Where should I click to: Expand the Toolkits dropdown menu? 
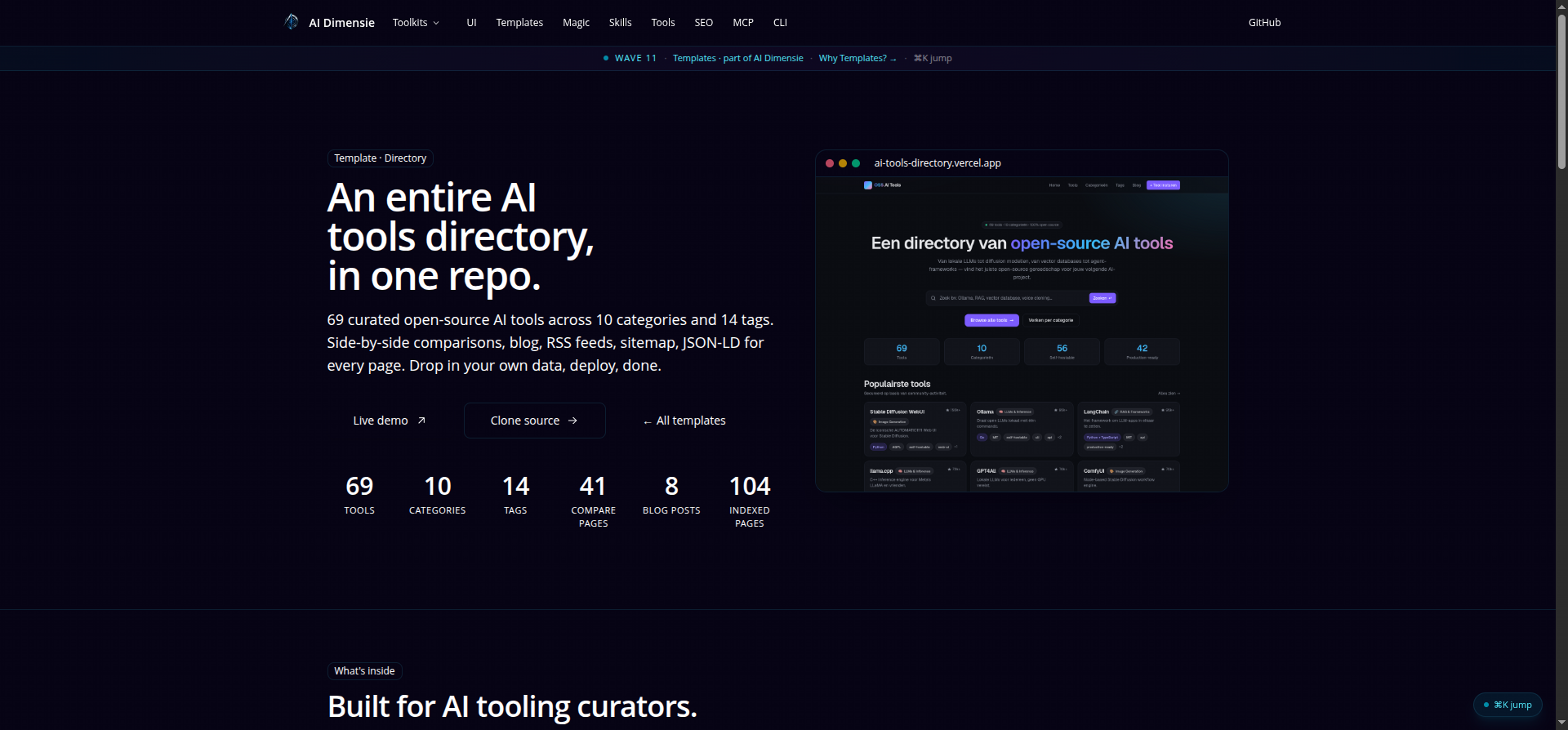coord(416,22)
